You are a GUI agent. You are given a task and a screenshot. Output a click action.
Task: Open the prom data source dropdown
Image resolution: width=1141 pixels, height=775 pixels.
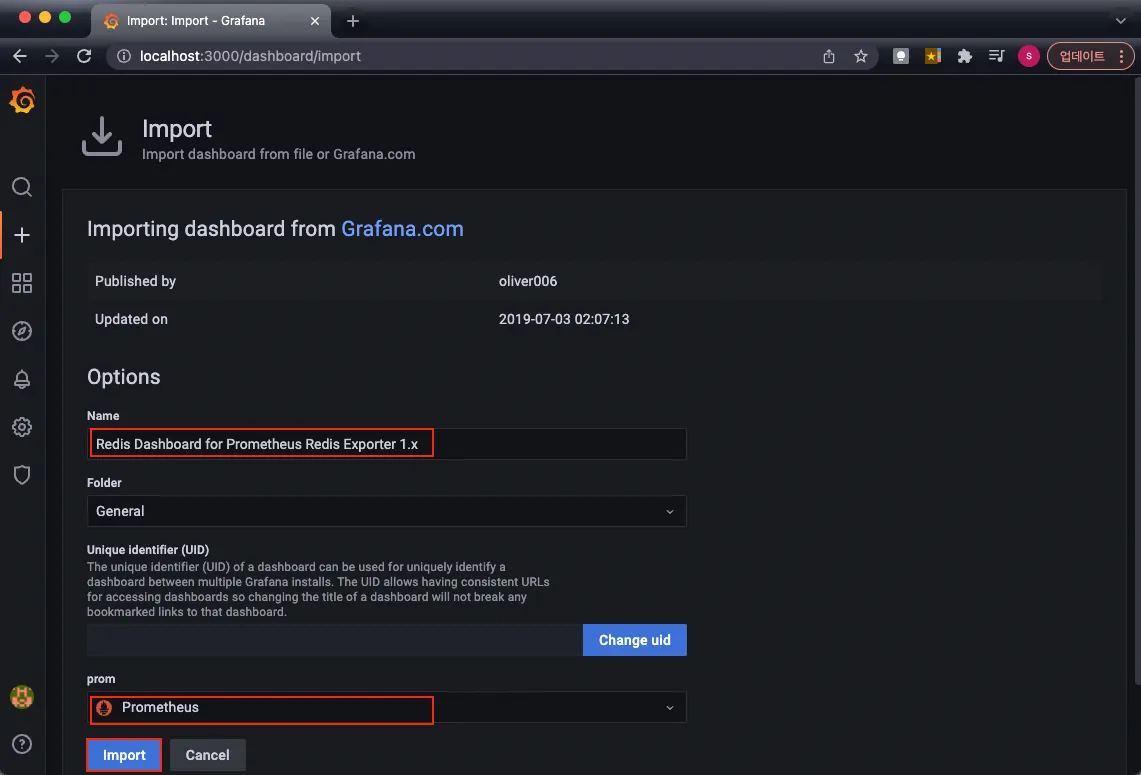pyautogui.click(x=386, y=707)
